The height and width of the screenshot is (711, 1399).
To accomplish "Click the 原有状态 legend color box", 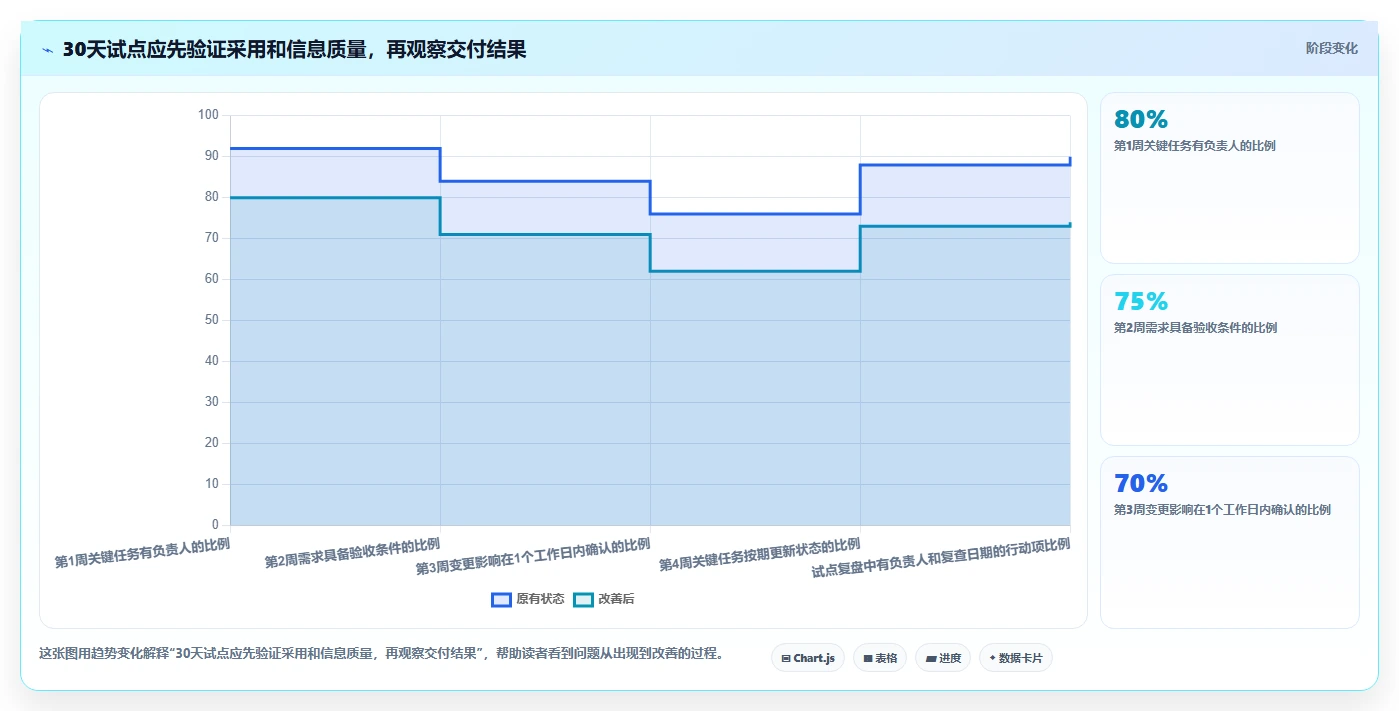I will coord(501,599).
